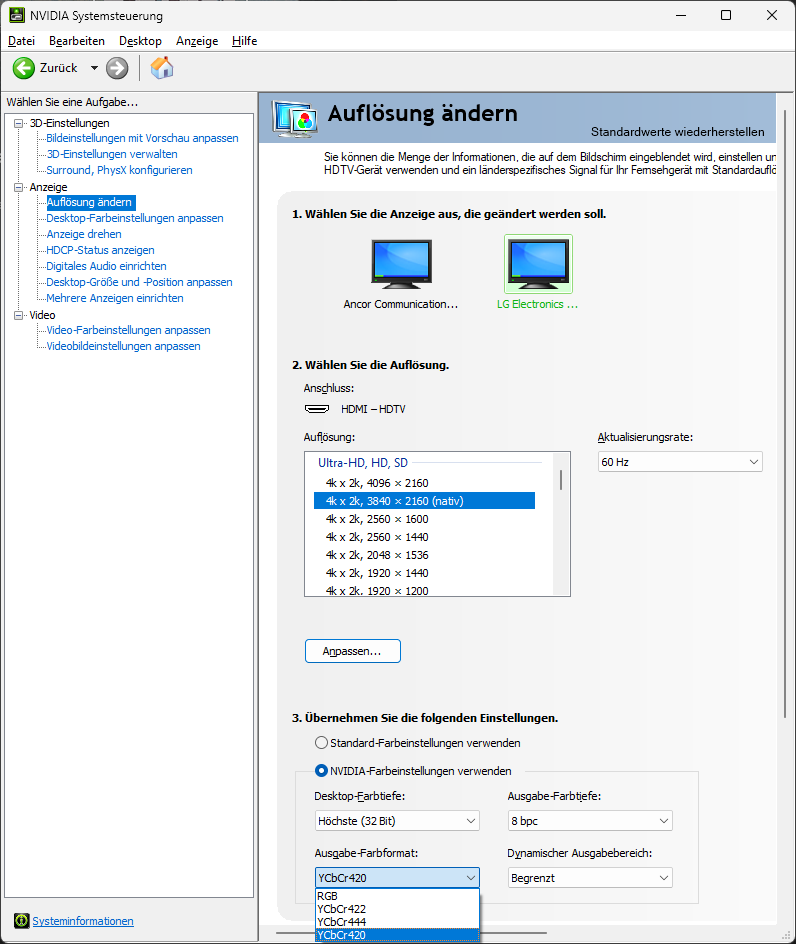
Task: Select resolution 2048 × 1536
Action: point(424,555)
